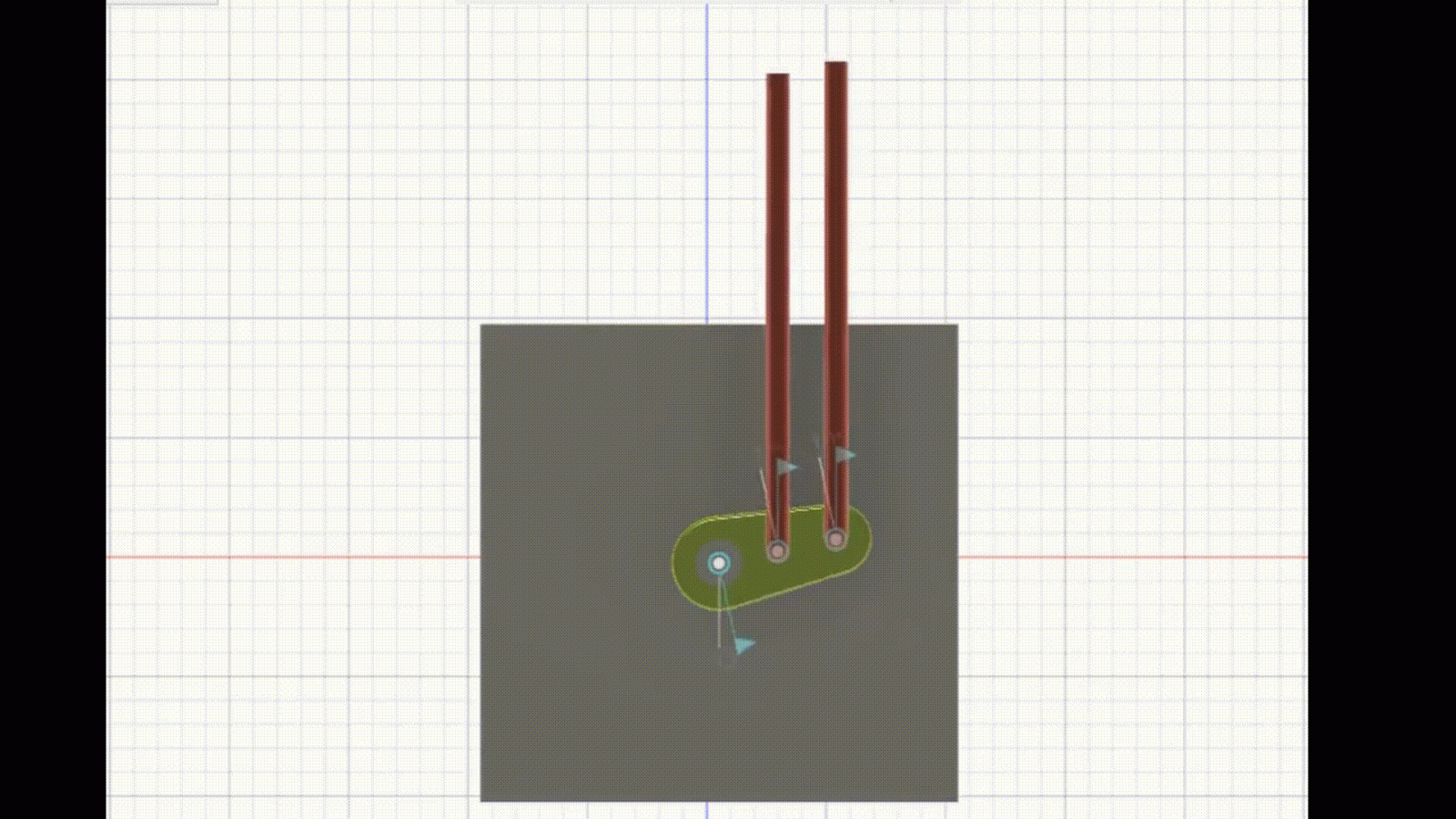Viewport: 1456px width, 819px height.
Task: Select the pin circle at the right rod's base
Action: 835,539
